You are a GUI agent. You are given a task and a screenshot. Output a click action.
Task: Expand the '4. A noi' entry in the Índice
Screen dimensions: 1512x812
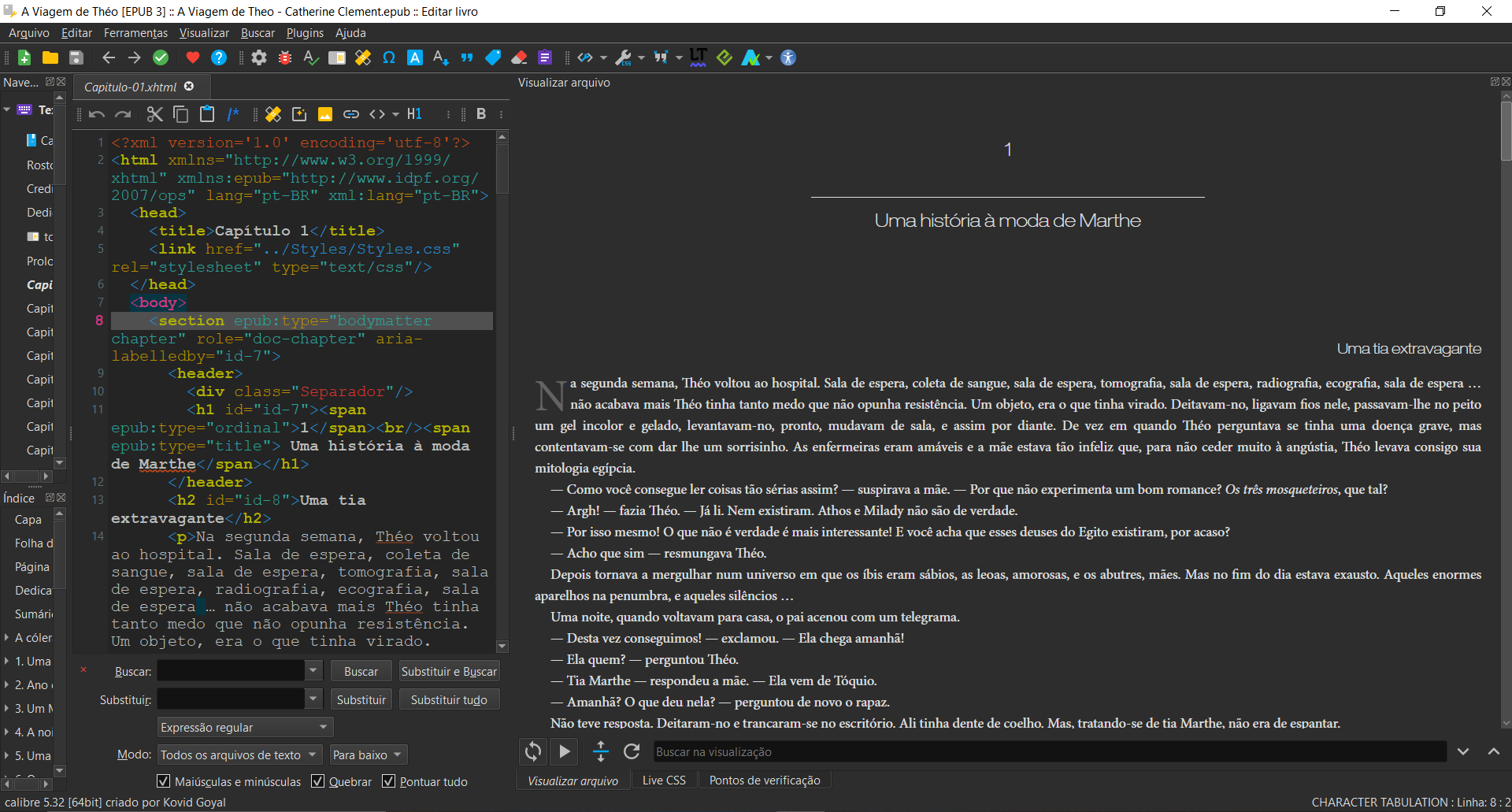[6, 732]
